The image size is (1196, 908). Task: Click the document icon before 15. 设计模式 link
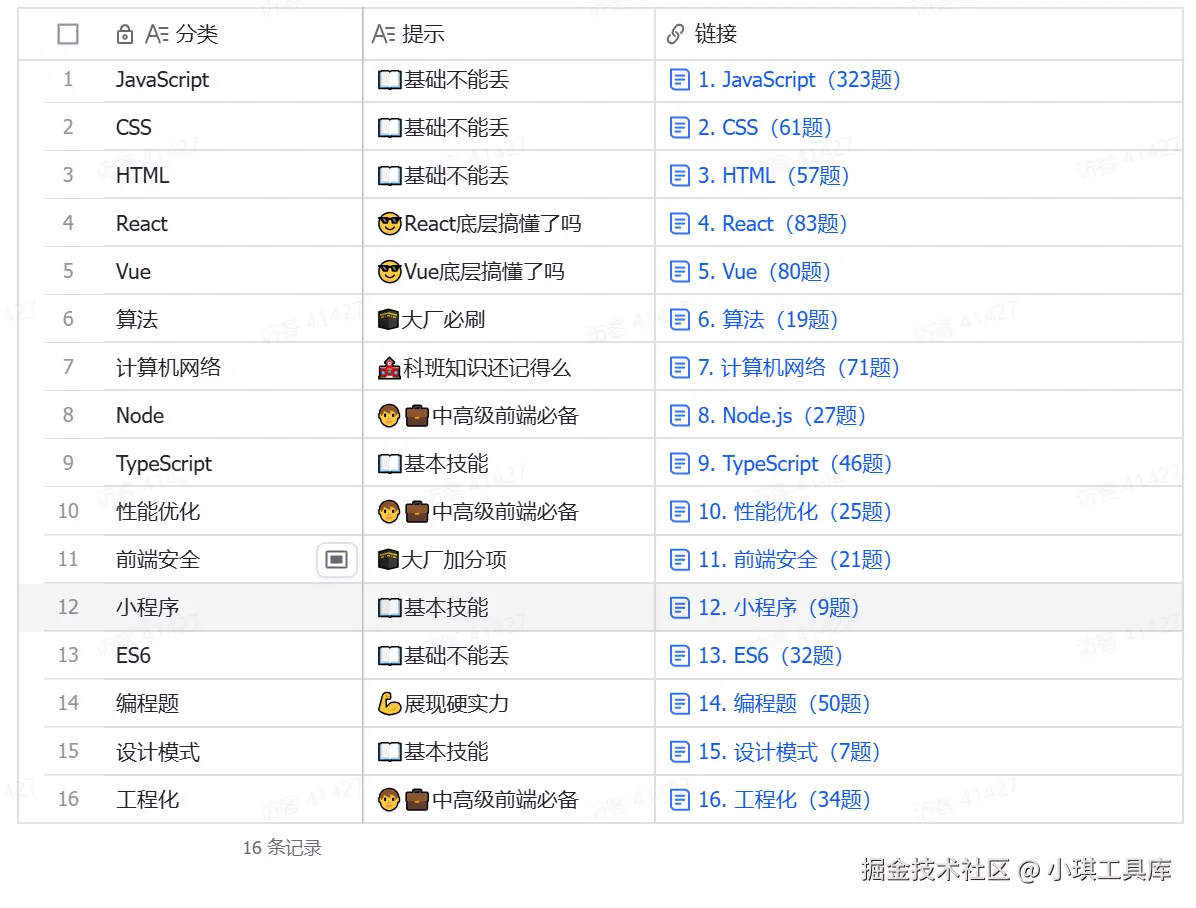pyautogui.click(x=679, y=752)
